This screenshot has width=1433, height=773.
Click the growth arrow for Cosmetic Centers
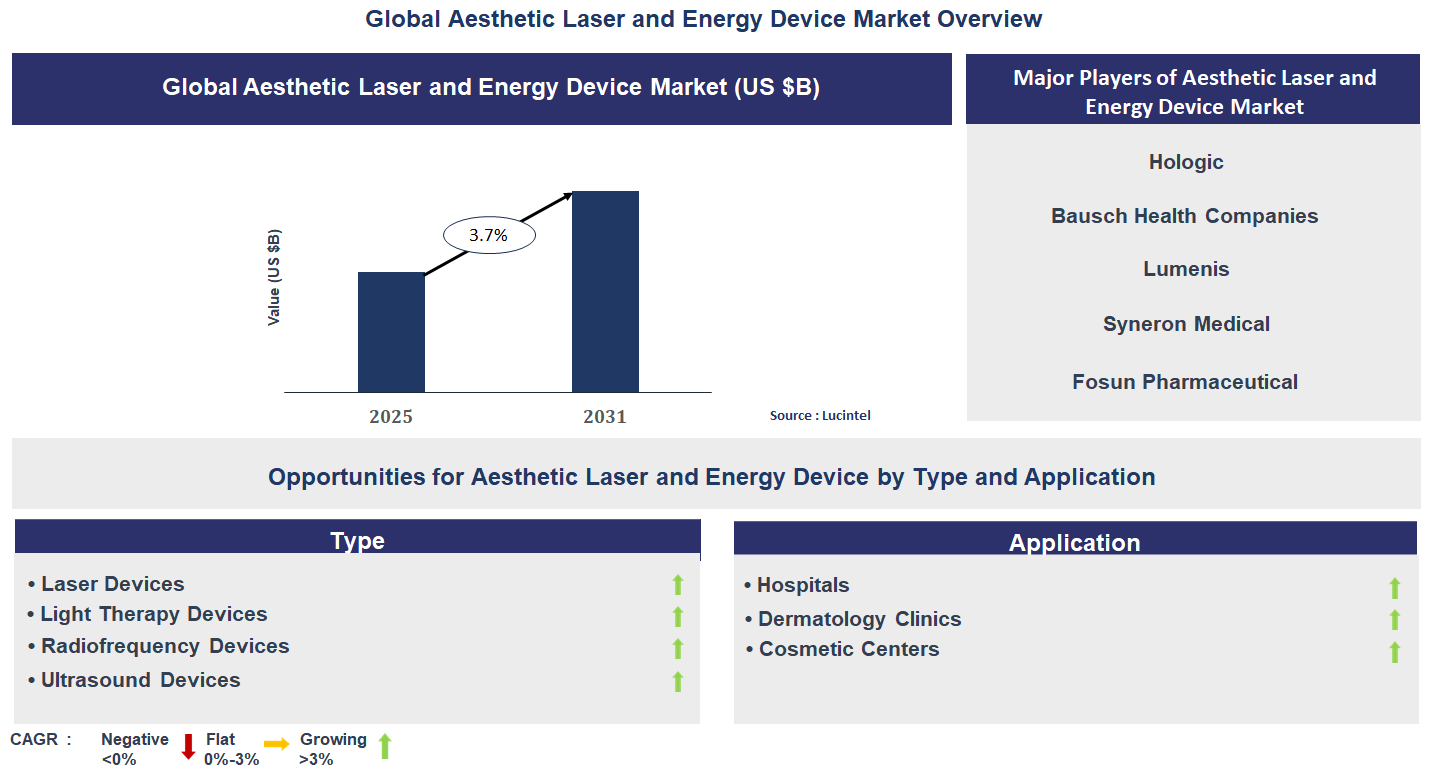click(x=1394, y=652)
